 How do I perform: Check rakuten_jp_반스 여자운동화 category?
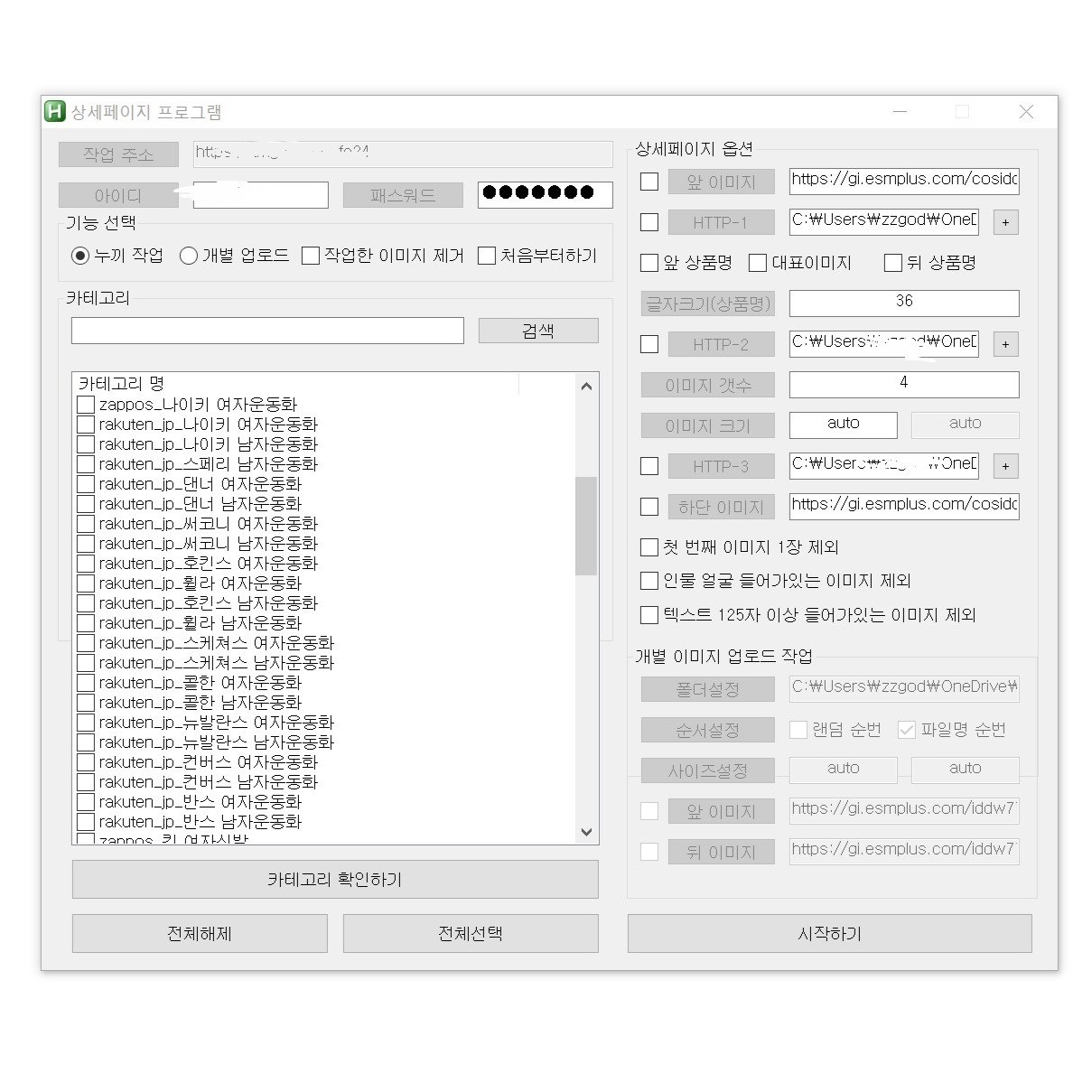[86, 801]
